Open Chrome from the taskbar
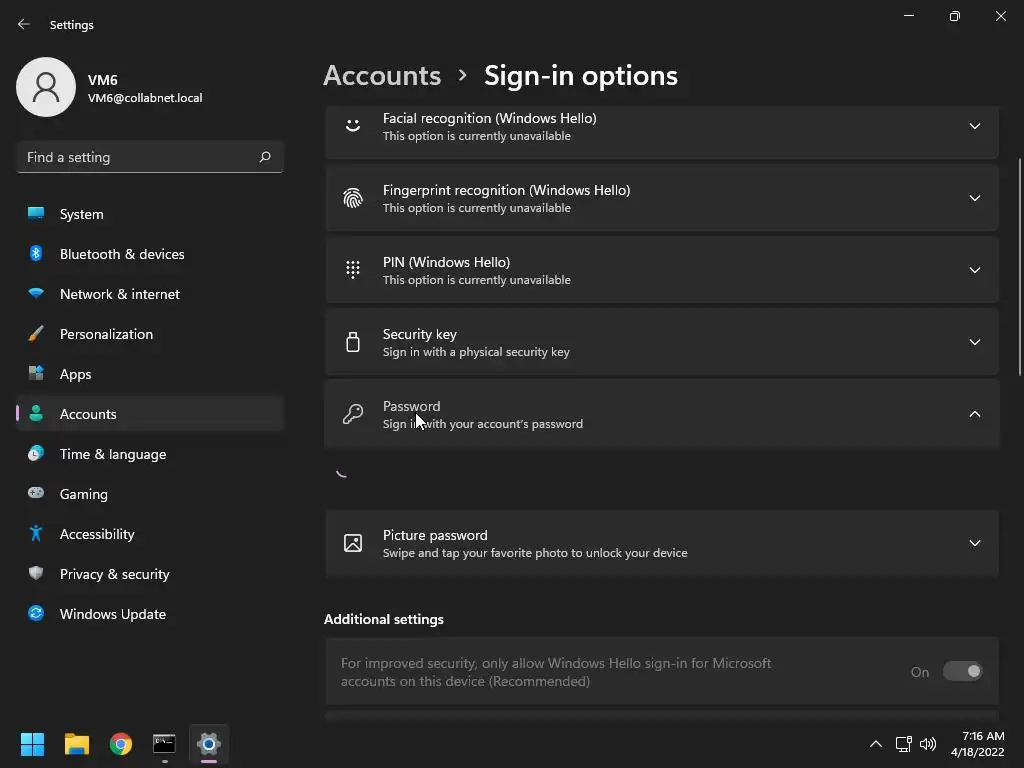 point(121,744)
